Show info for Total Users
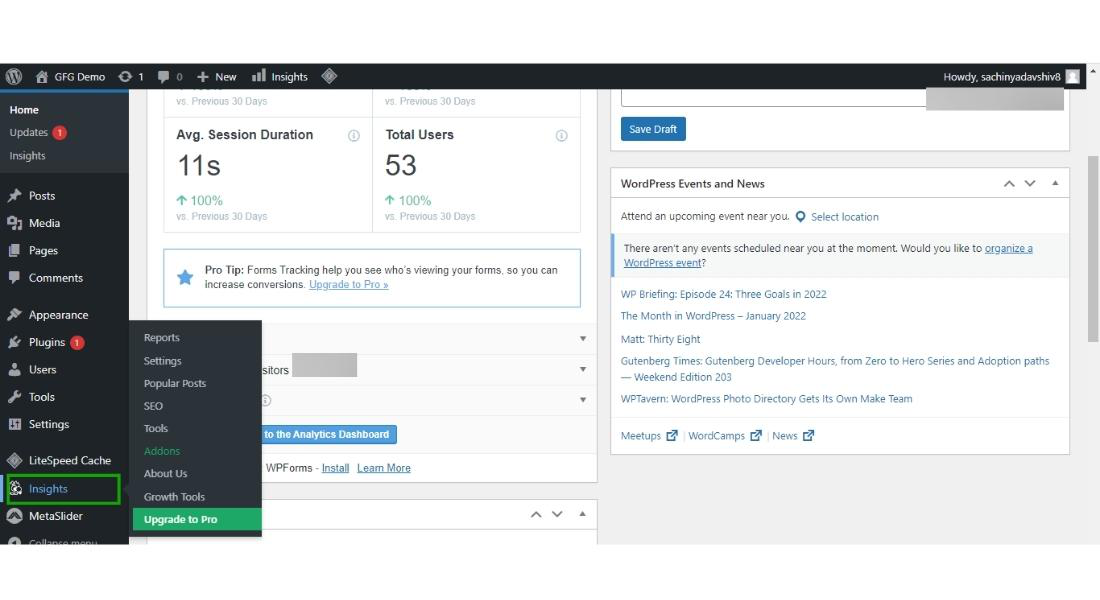 tap(562, 135)
